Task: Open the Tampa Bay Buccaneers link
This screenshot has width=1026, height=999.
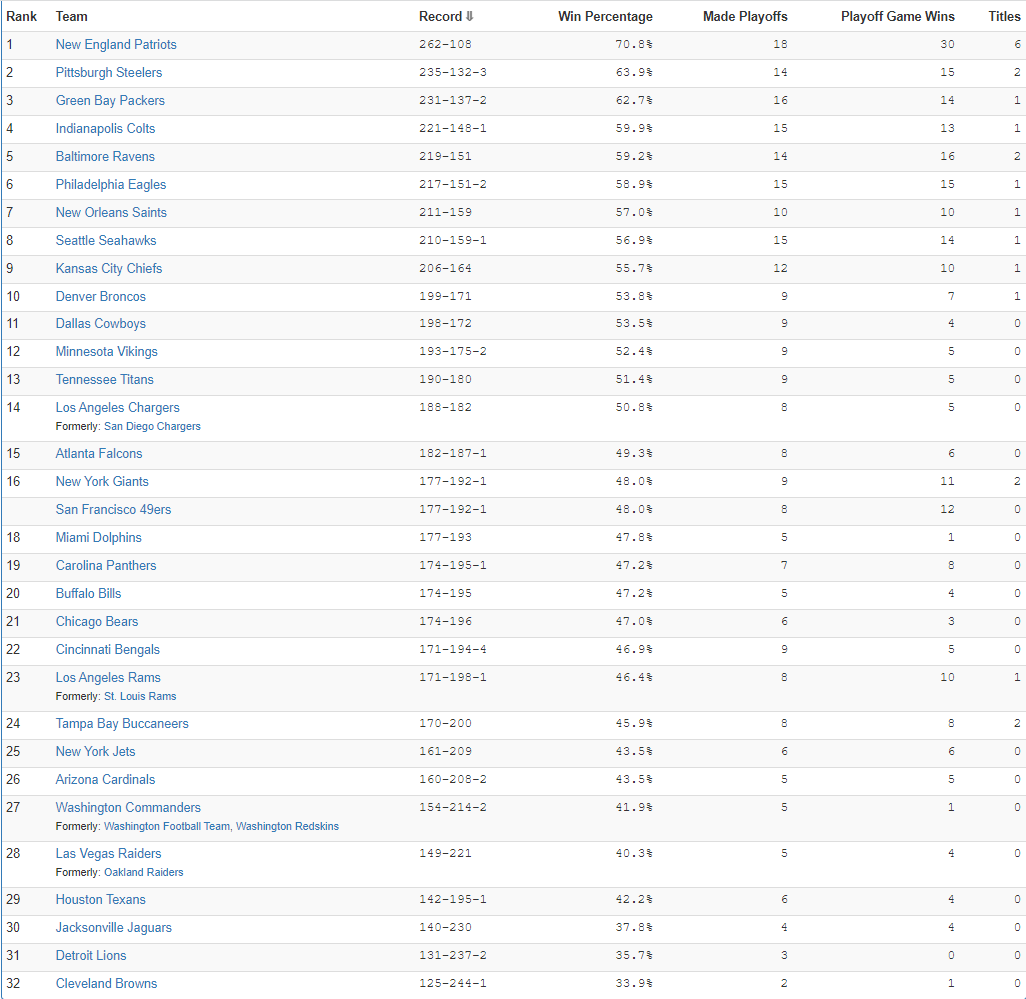Action: click(122, 724)
